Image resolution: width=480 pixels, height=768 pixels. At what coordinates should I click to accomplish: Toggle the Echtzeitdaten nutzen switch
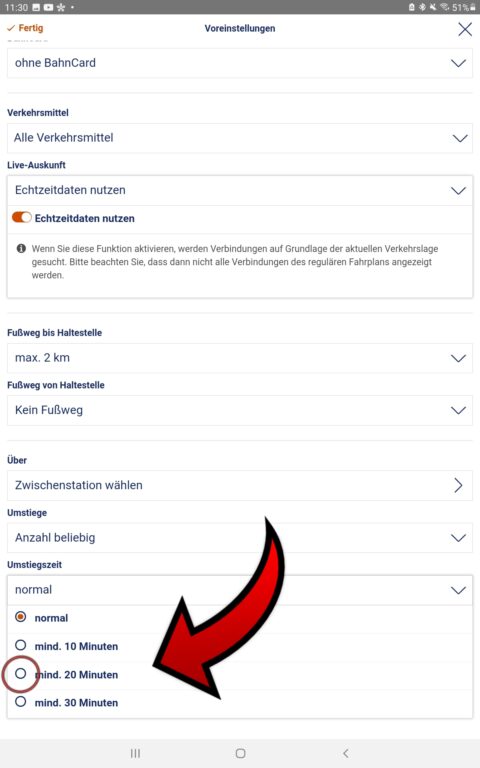coord(22,217)
